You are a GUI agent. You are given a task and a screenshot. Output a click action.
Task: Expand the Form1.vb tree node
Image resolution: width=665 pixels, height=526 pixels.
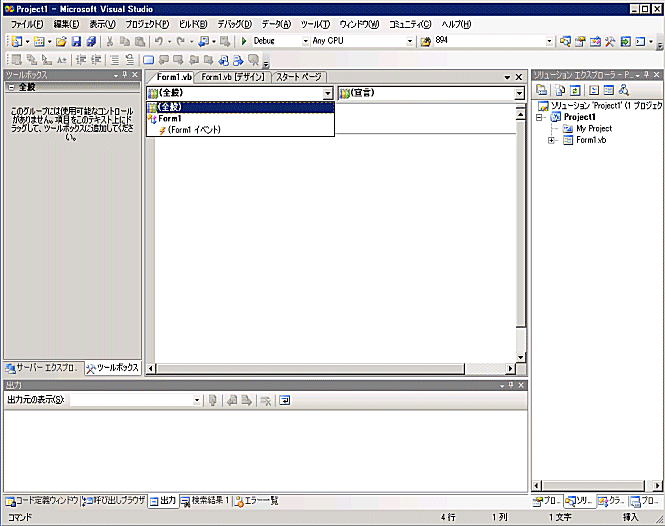pos(551,140)
